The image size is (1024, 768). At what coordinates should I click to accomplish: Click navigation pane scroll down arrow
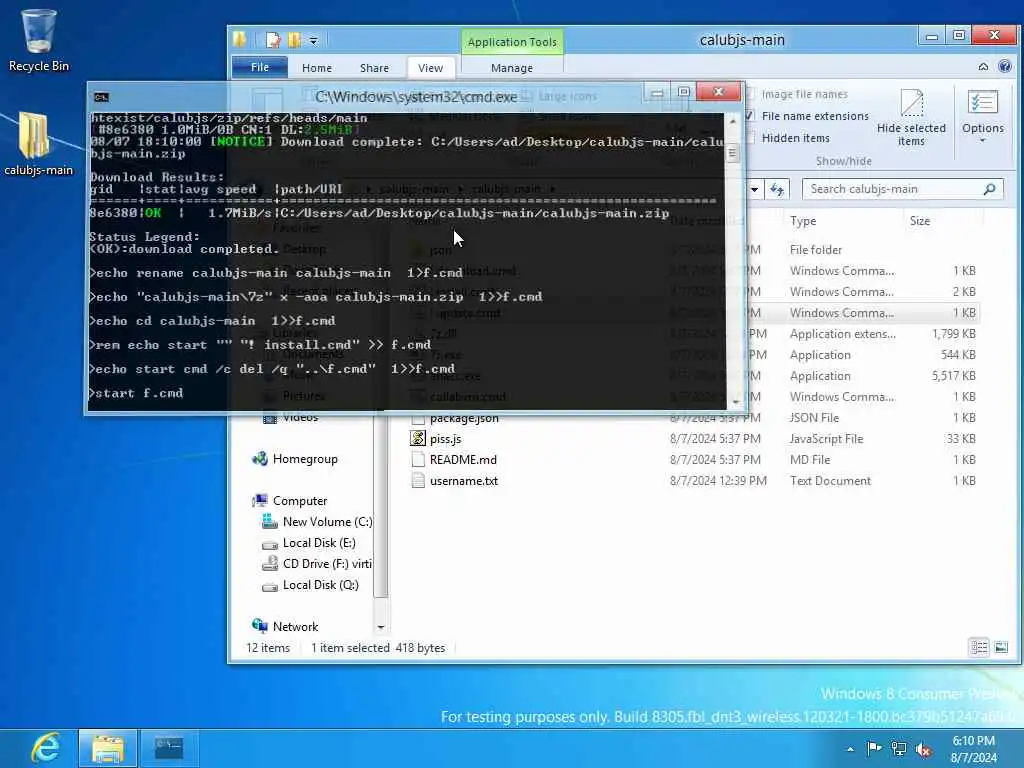(x=381, y=627)
